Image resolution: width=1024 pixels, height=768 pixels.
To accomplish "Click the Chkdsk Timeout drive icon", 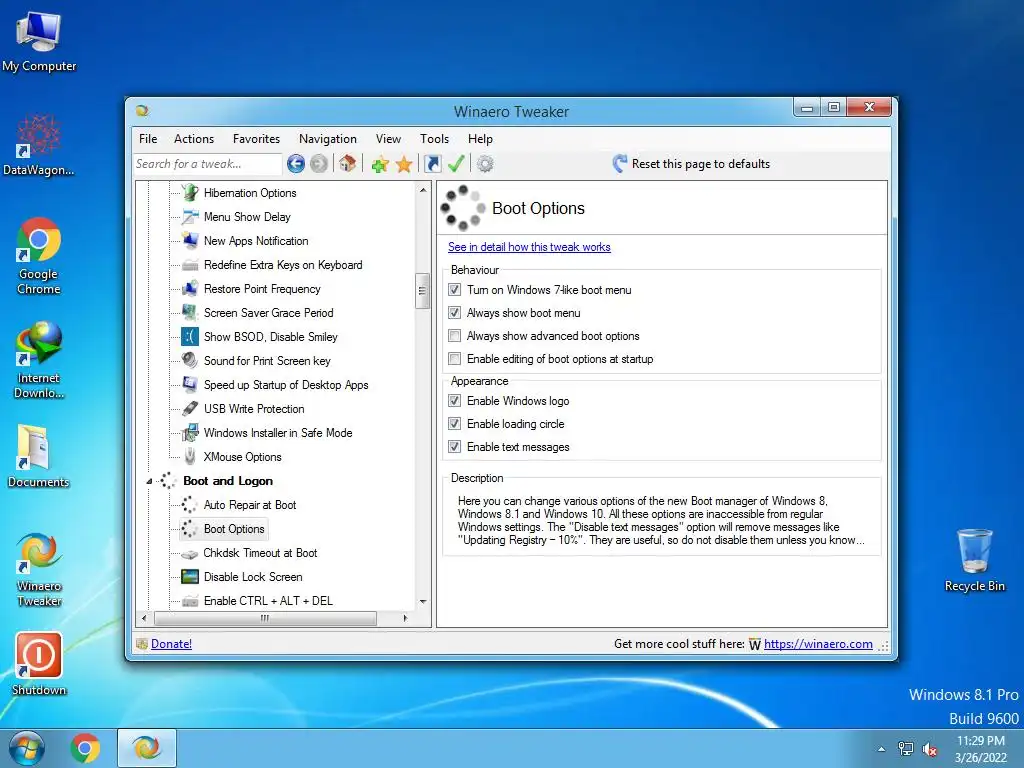I will click(189, 554).
